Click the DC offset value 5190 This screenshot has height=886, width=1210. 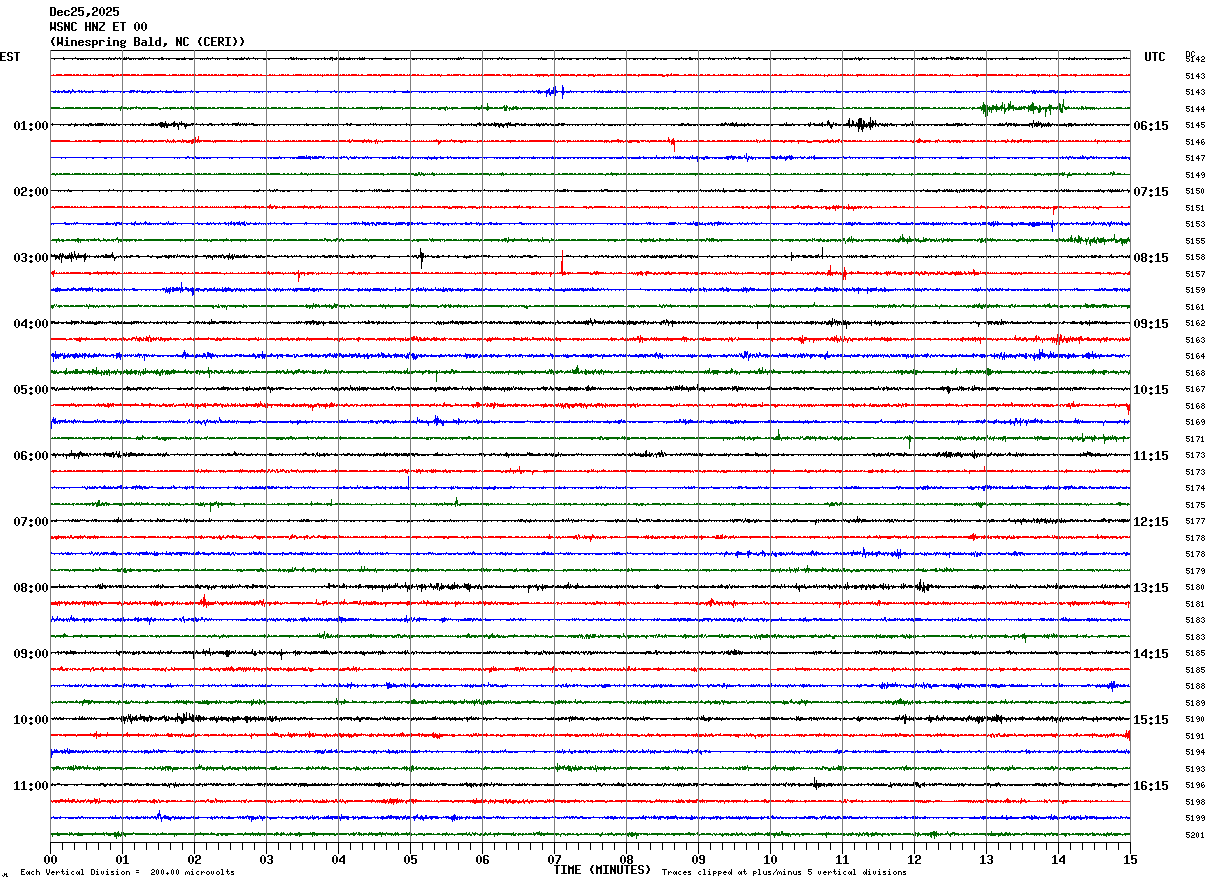pyautogui.click(x=1195, y=720)
